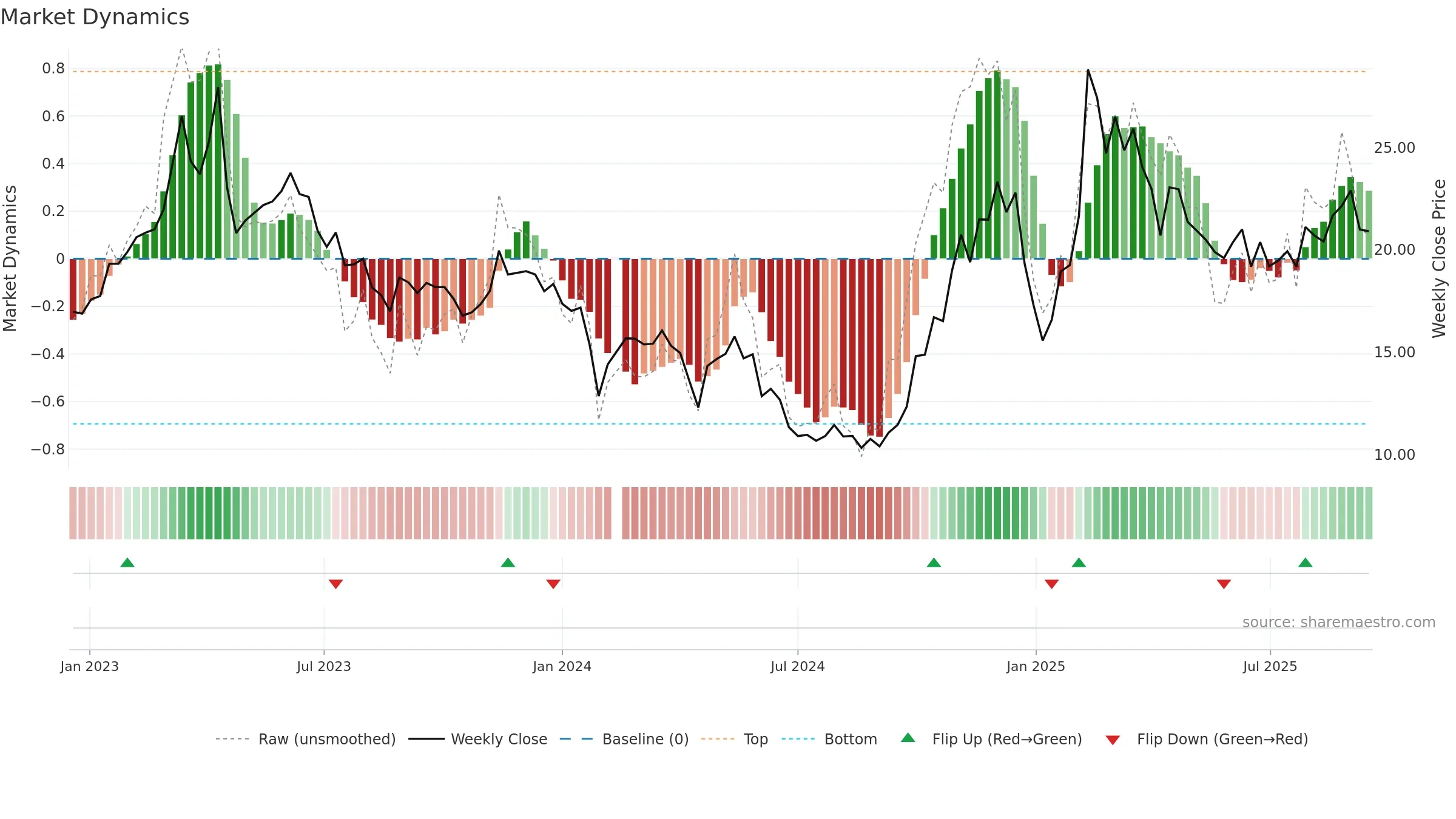Select the Flip Up triangle between Jul 2024 and Jan 2025
This screenshot has width=1456, height=819.
click(x=934, y=563)
